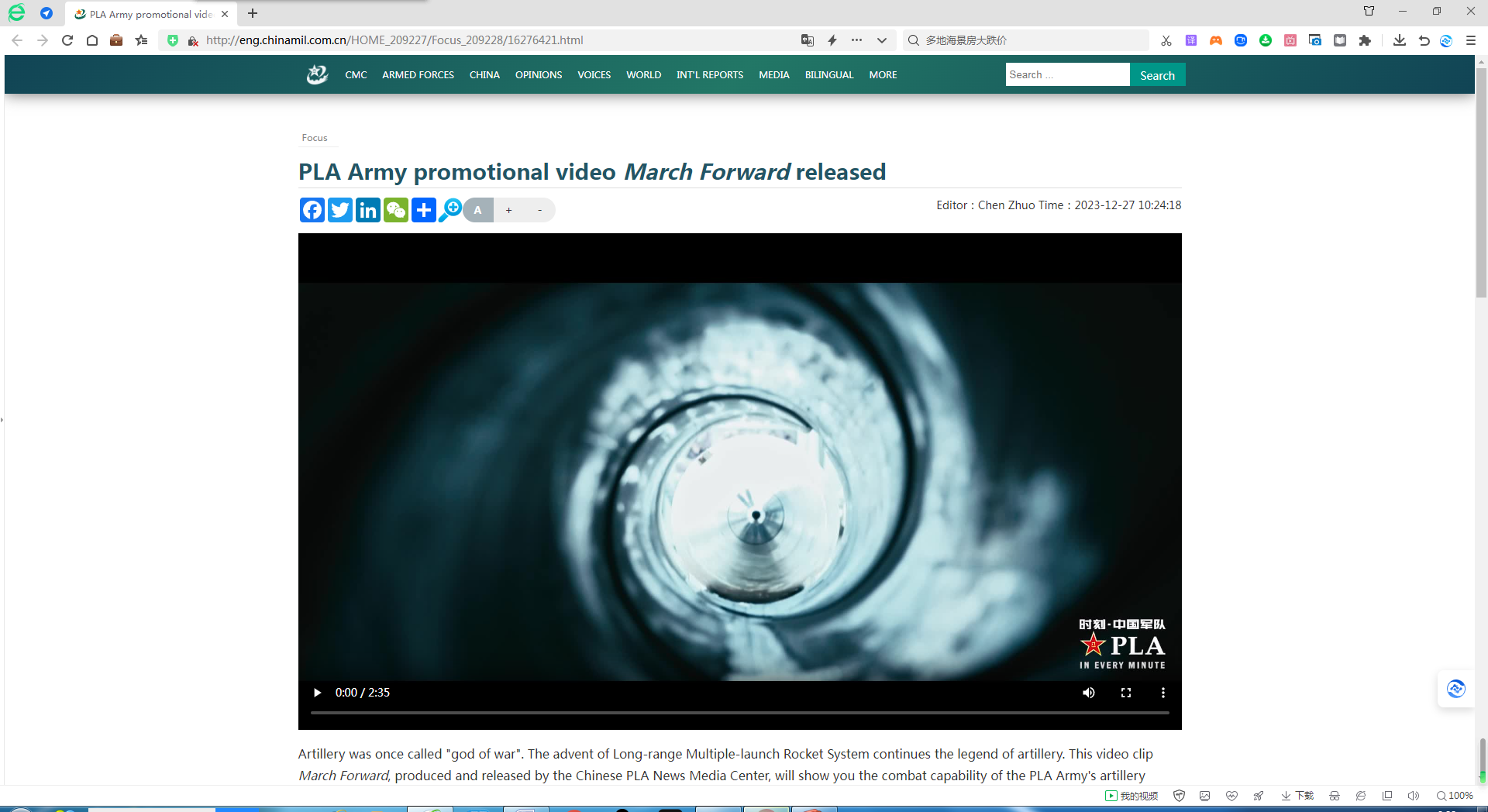1488x812 pixels.
Task: Select the PLA Army promotional video tab
Action: pyautogui.click(x=152, y=14)
